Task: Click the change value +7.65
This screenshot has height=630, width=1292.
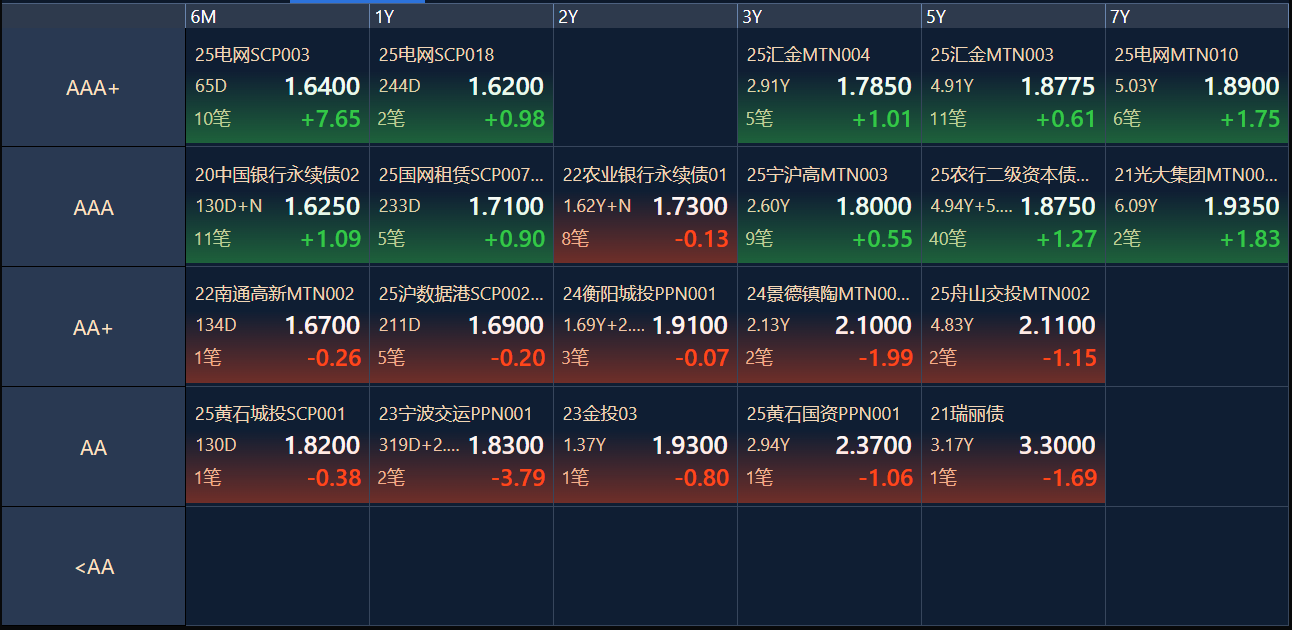Action: [x=331, y=120]
